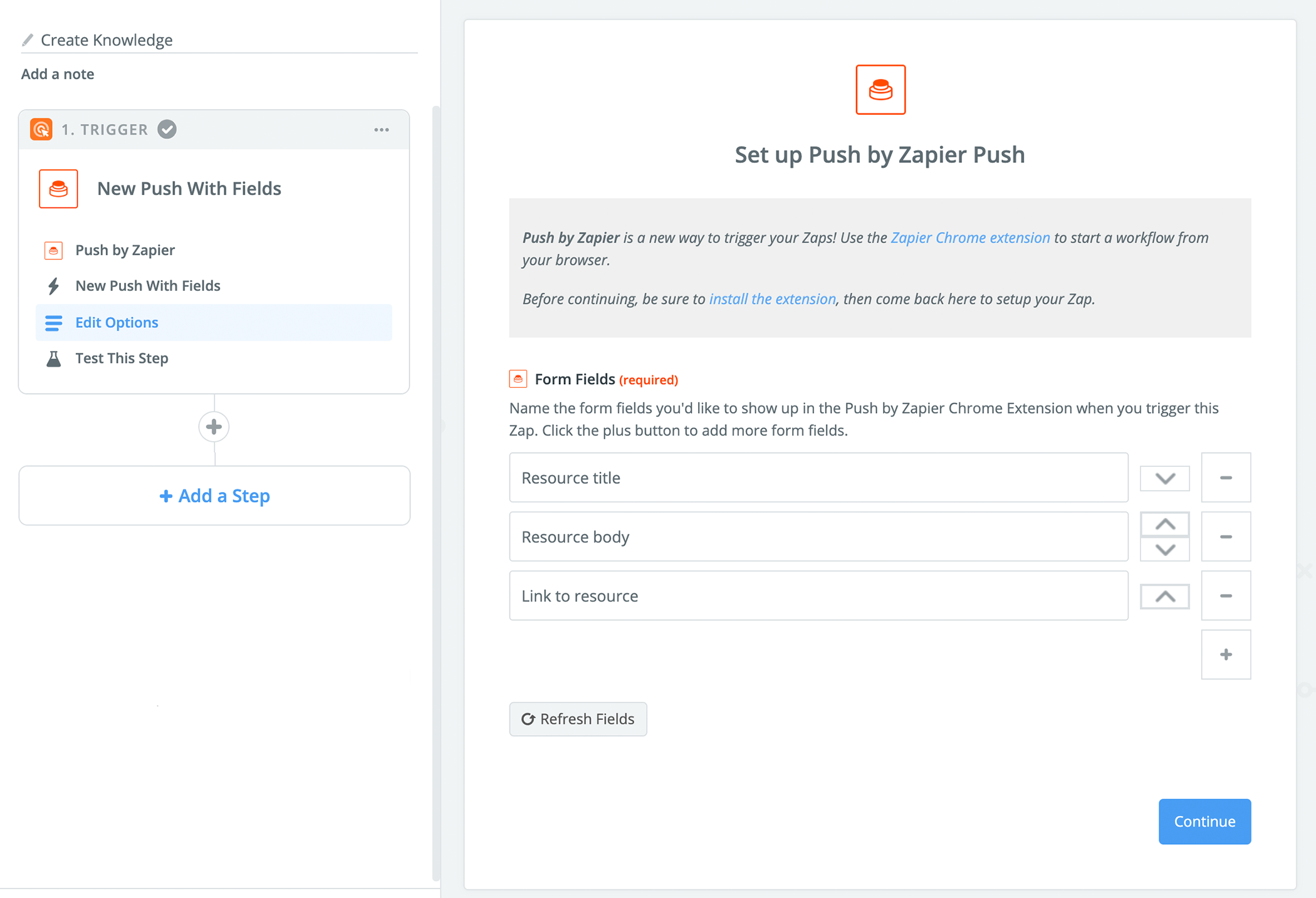Image resolution: width=1316 pixels, height=898 pixels.
Task: Click the trigger completed checkmark icon
Action: pyautogui.click(x=167, y=129)
